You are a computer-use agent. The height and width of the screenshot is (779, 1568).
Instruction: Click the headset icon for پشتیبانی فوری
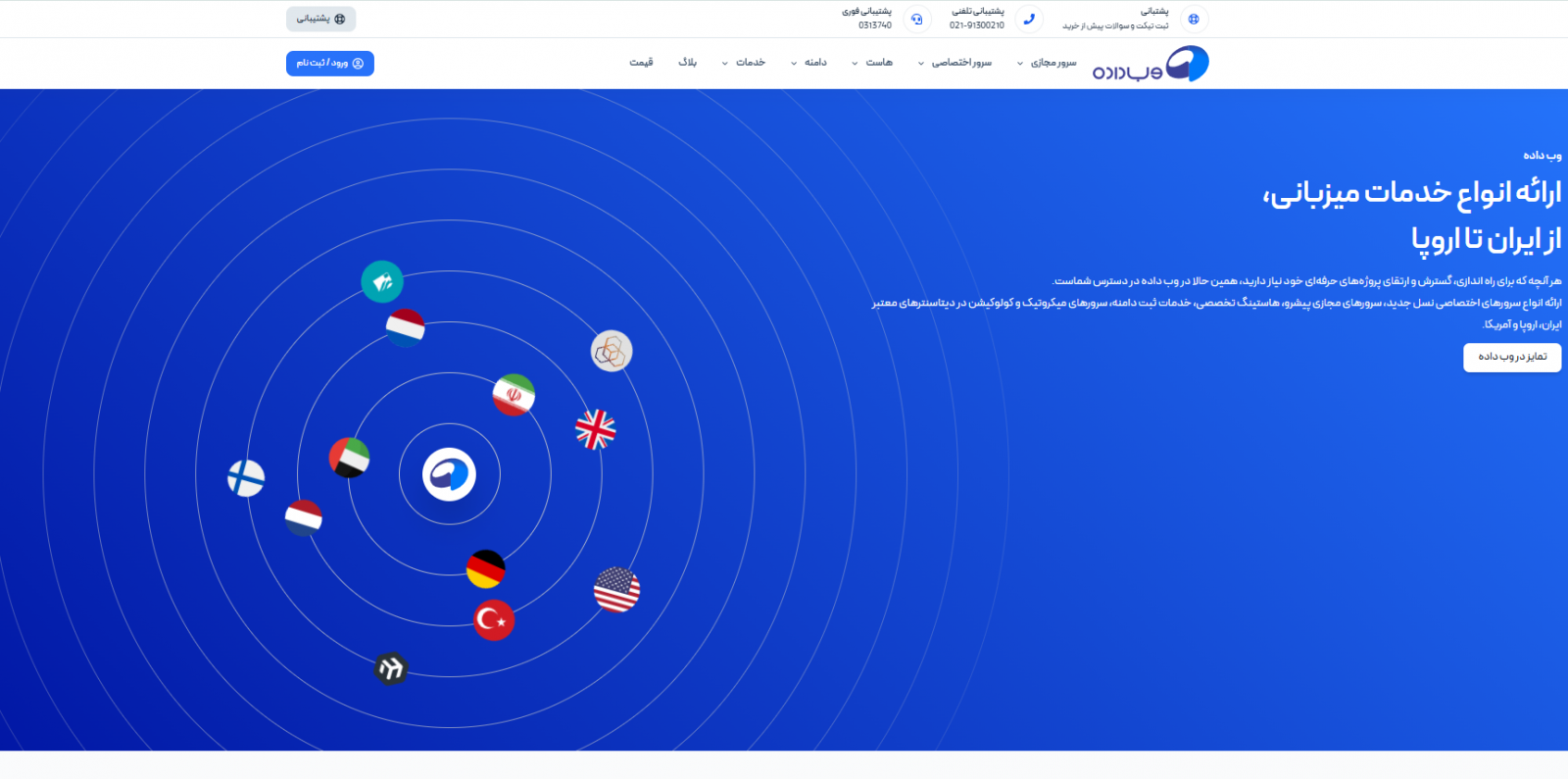tap(916, 19)
